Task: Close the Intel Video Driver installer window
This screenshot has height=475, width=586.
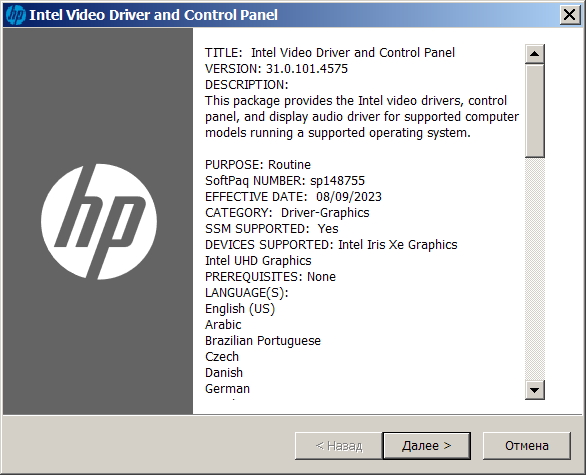Action: coord(570,15)
